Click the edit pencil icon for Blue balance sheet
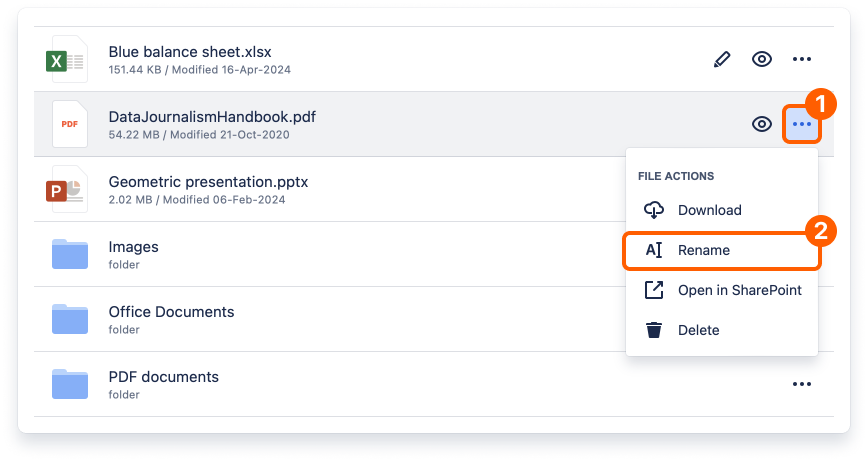Screen dimensions: 868x461 tap(722, 59)
